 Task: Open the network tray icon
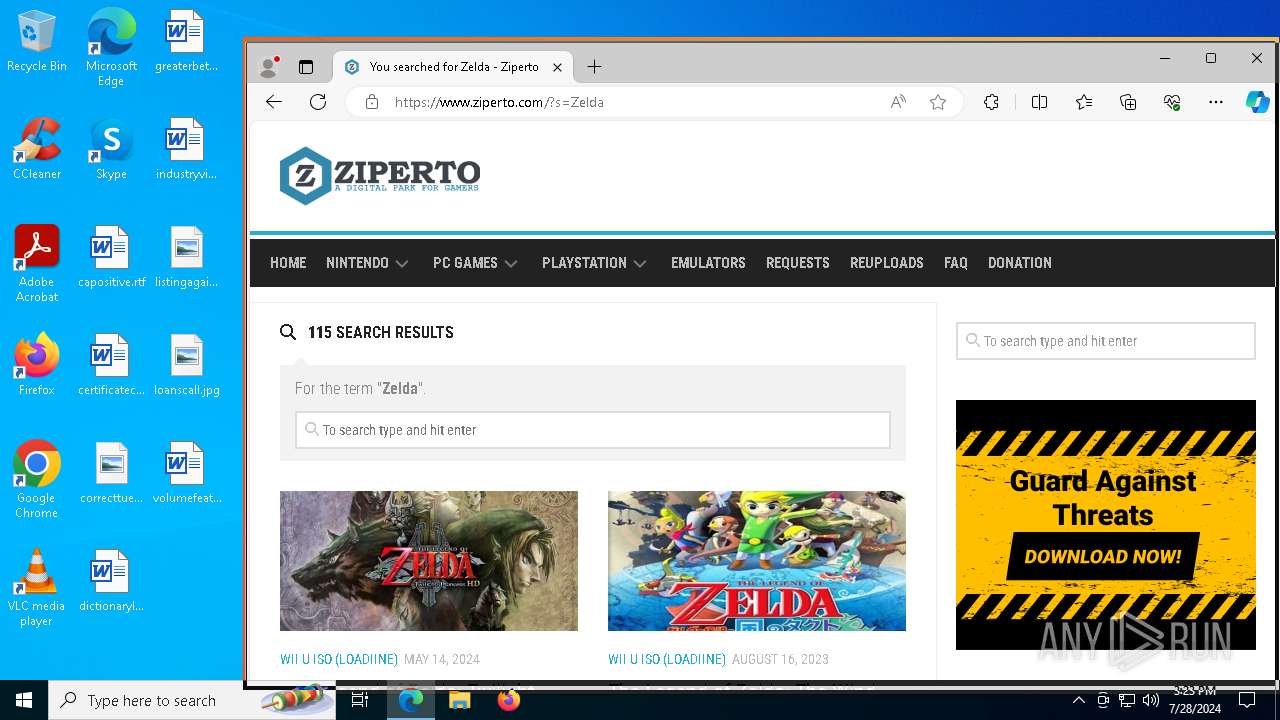point(1126,700)
